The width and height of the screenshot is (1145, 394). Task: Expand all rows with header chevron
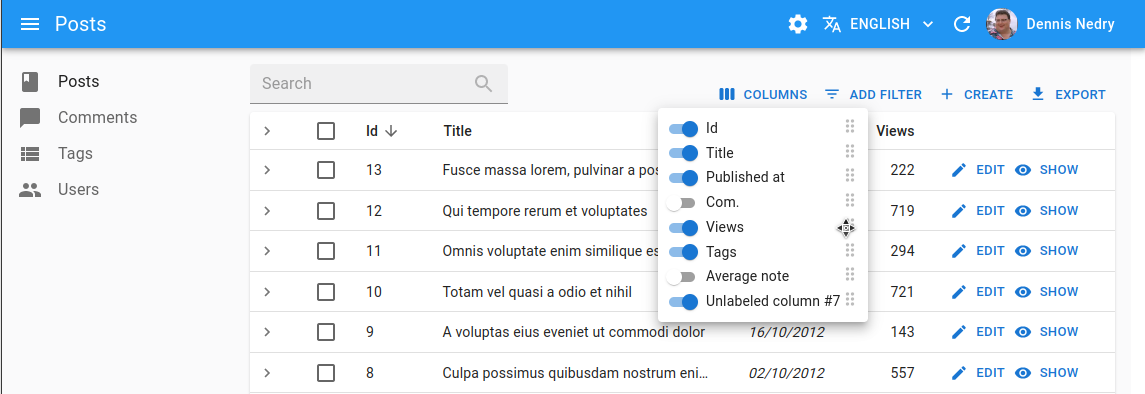267,131
